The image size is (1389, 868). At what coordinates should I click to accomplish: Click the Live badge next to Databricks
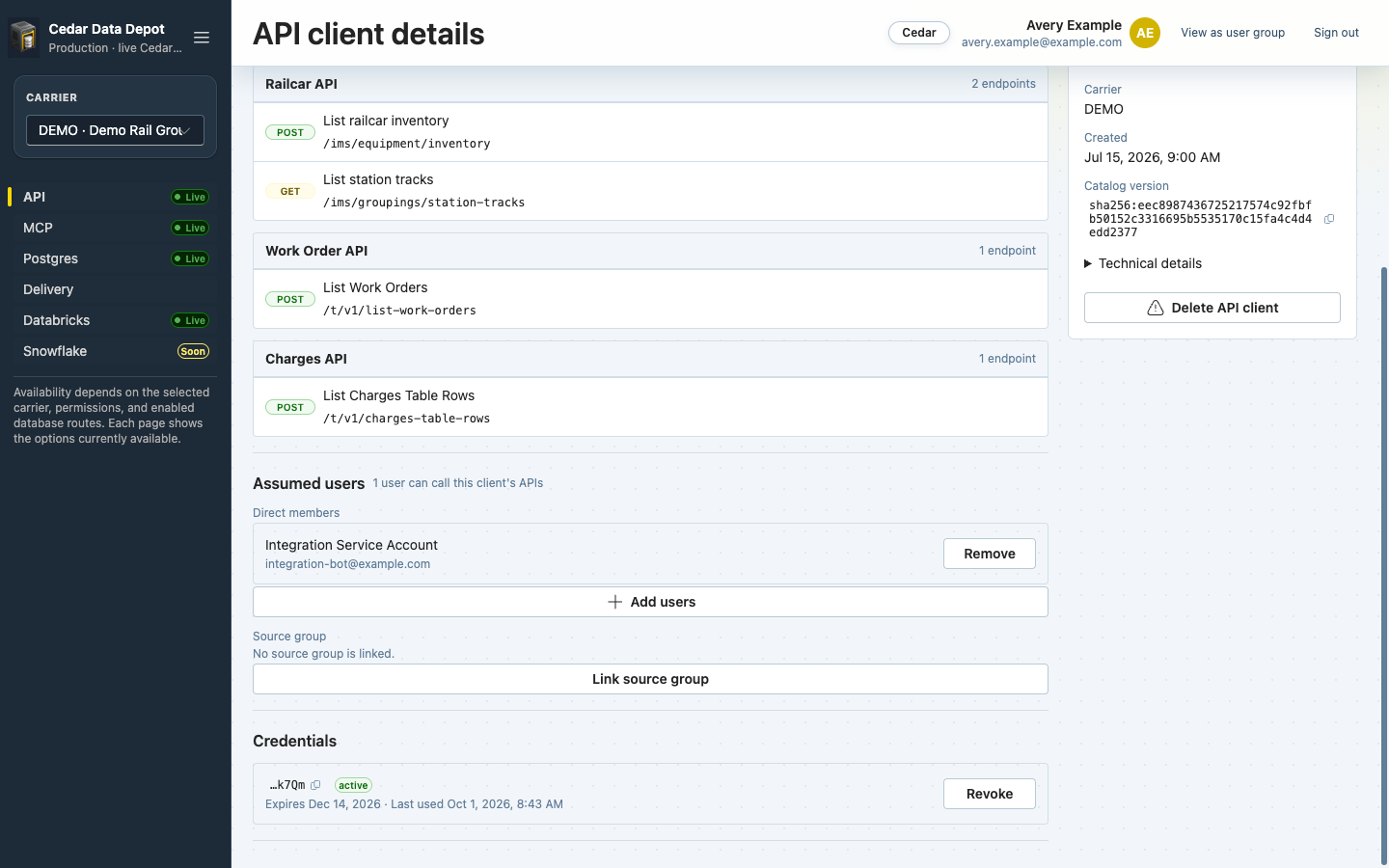190,320
